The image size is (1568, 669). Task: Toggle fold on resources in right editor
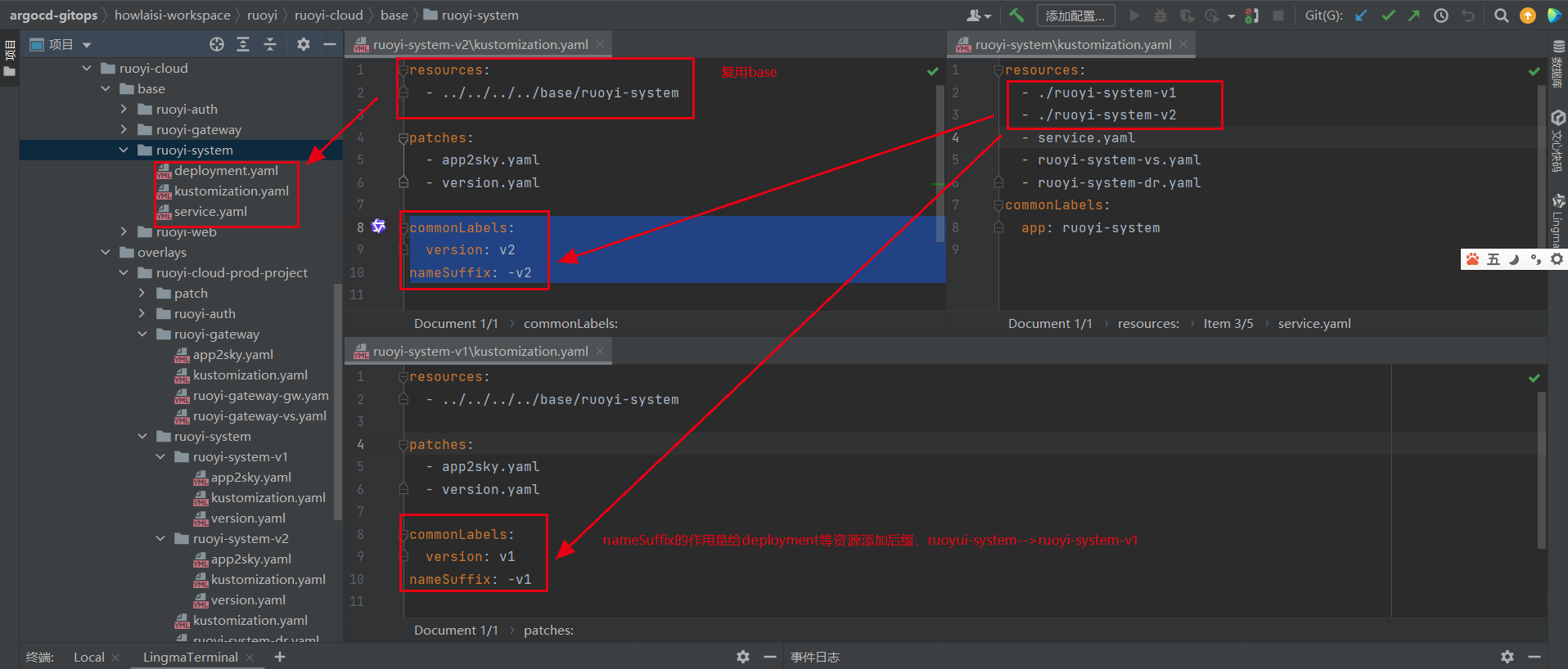pyautogui.click(x=998, y=70)
